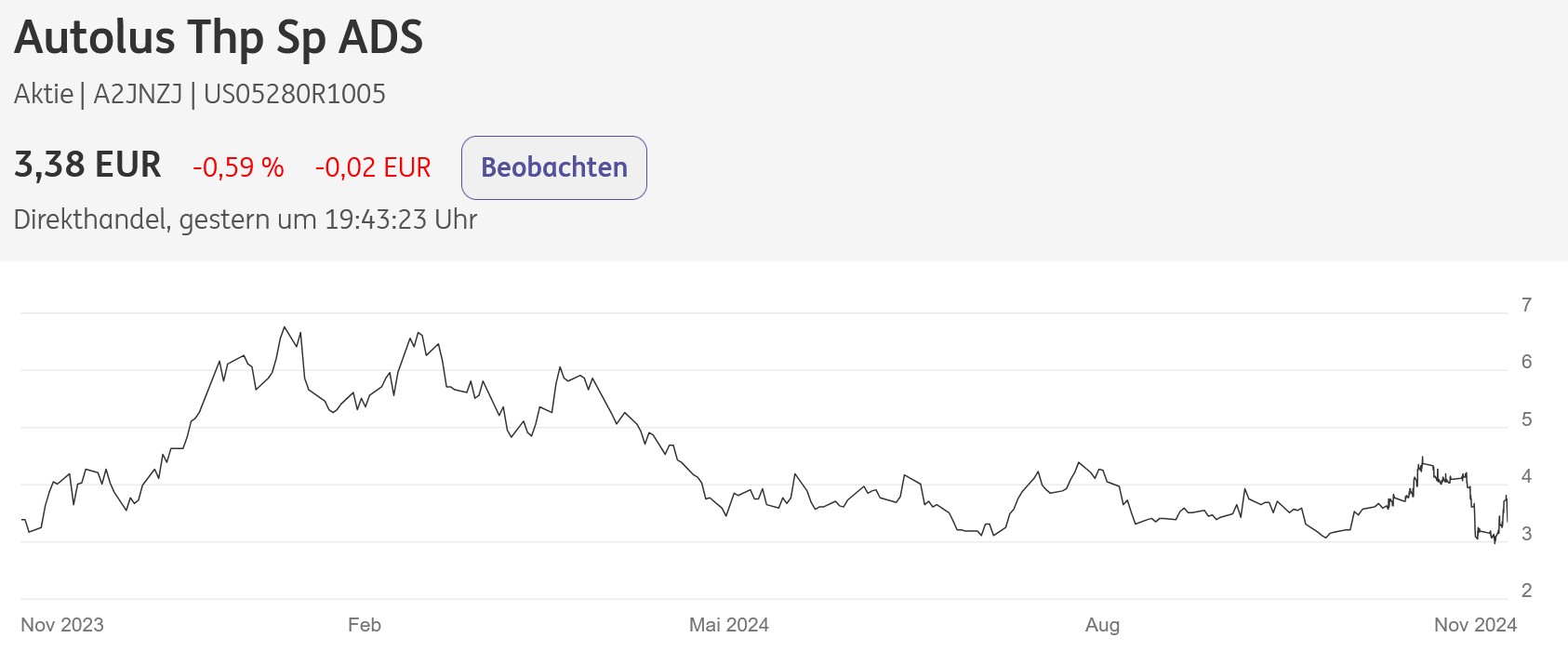The height and width of the screenshot is (651, 1568).
Task: Click the price scale value 2
Action: [x=1529, y=590]
